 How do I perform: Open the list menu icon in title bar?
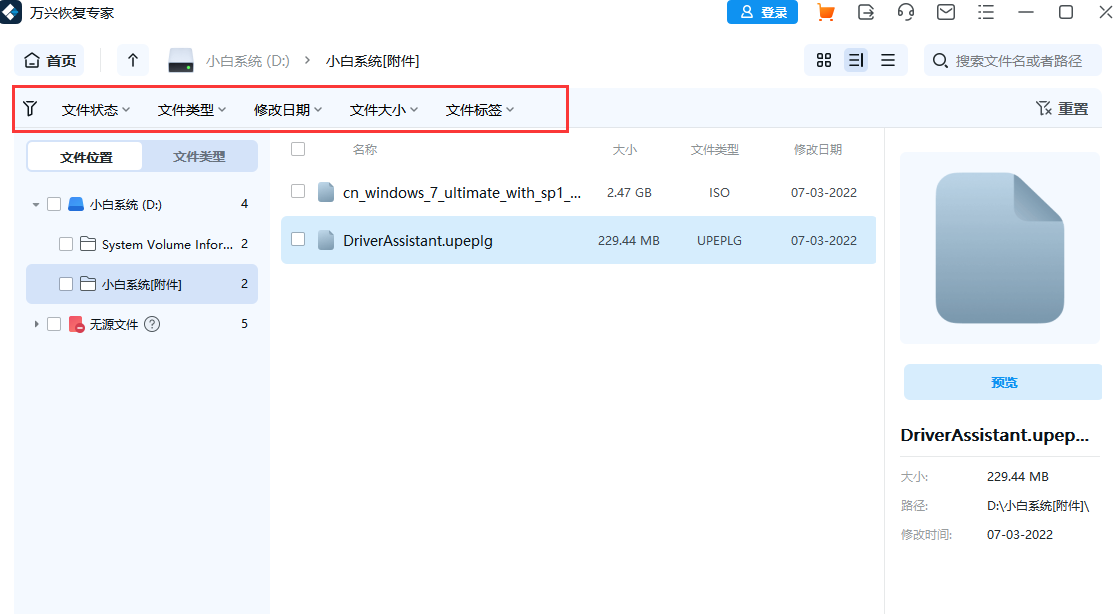tap(985, 12)
